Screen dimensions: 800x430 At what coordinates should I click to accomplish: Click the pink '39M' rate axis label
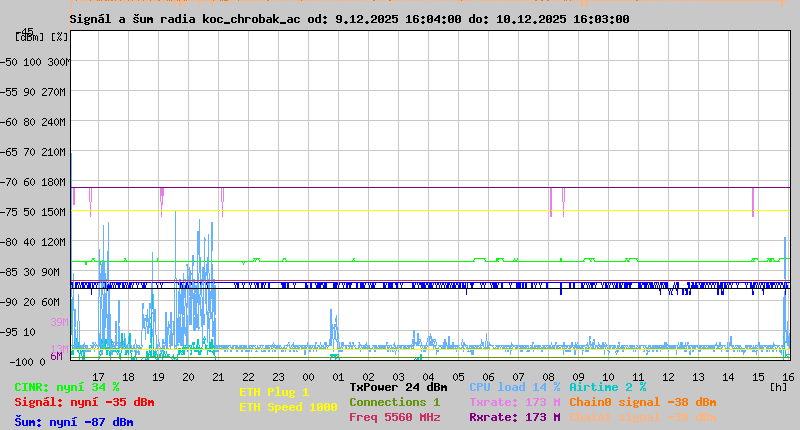pyautogui.click(x=59, y=322)
